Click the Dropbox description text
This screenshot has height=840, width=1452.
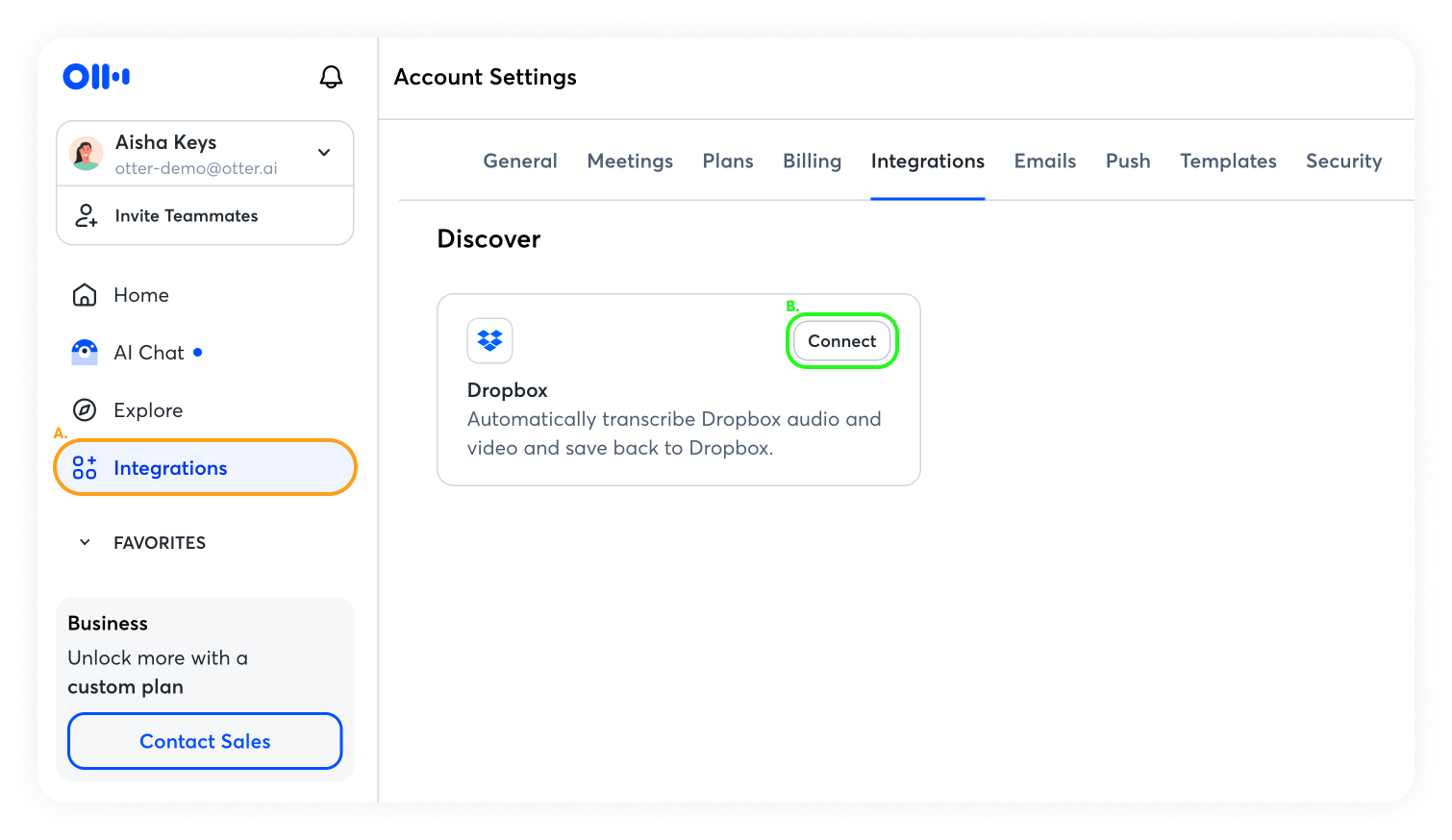(x=674, y=433)
